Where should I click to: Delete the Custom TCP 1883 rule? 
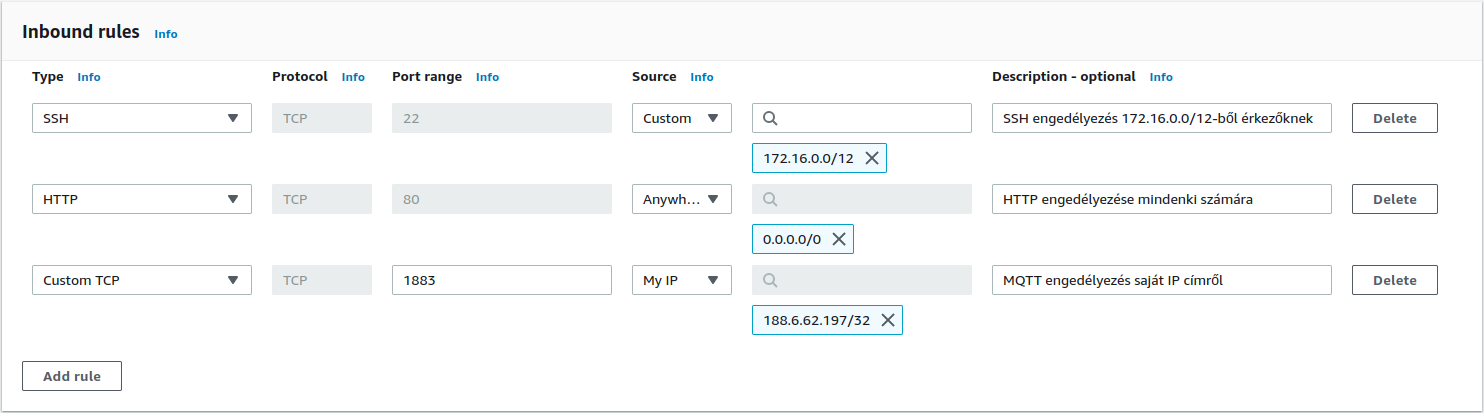tap(1394, 280)
